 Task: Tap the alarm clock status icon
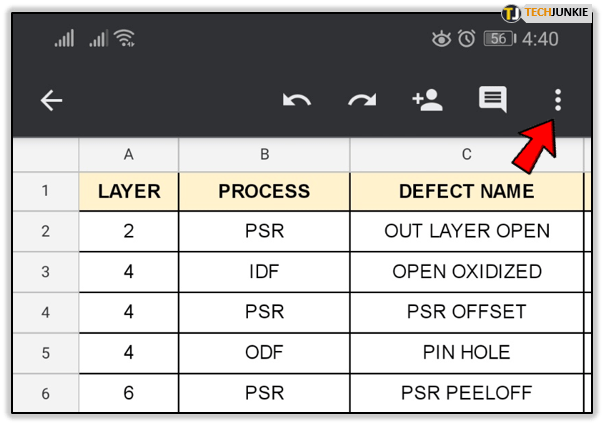[466, 39]
